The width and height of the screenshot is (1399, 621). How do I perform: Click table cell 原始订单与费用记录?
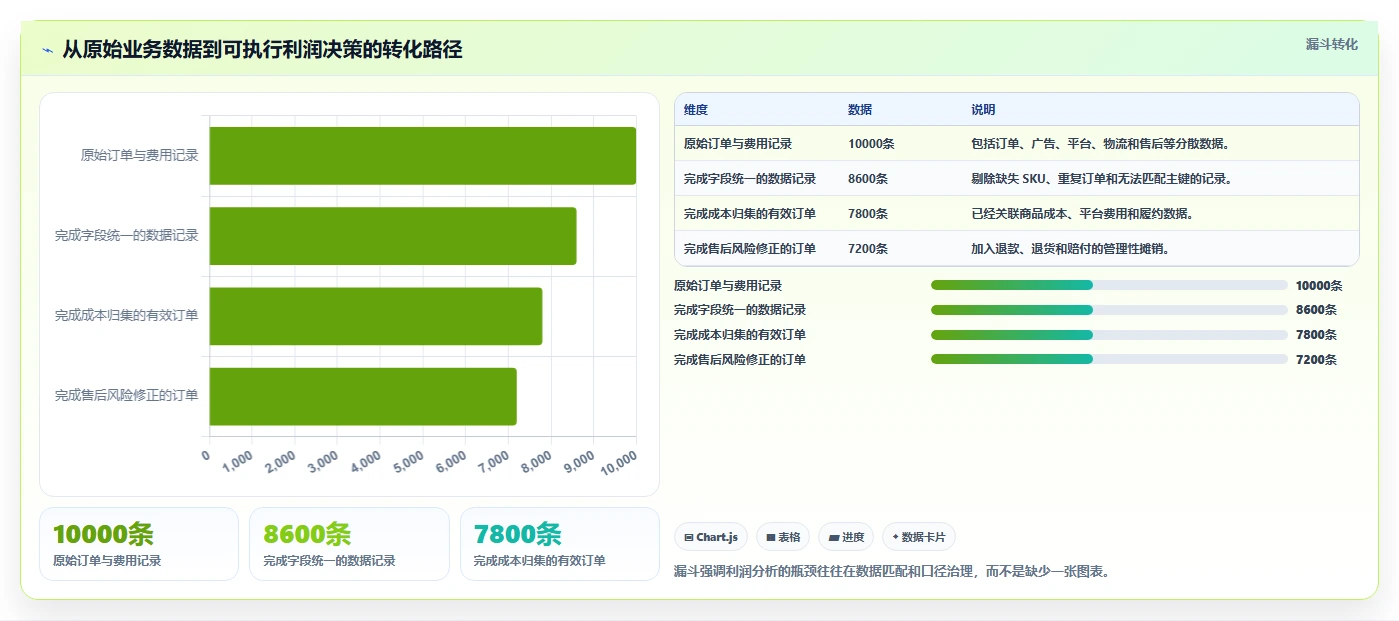(x=738, y=144)
